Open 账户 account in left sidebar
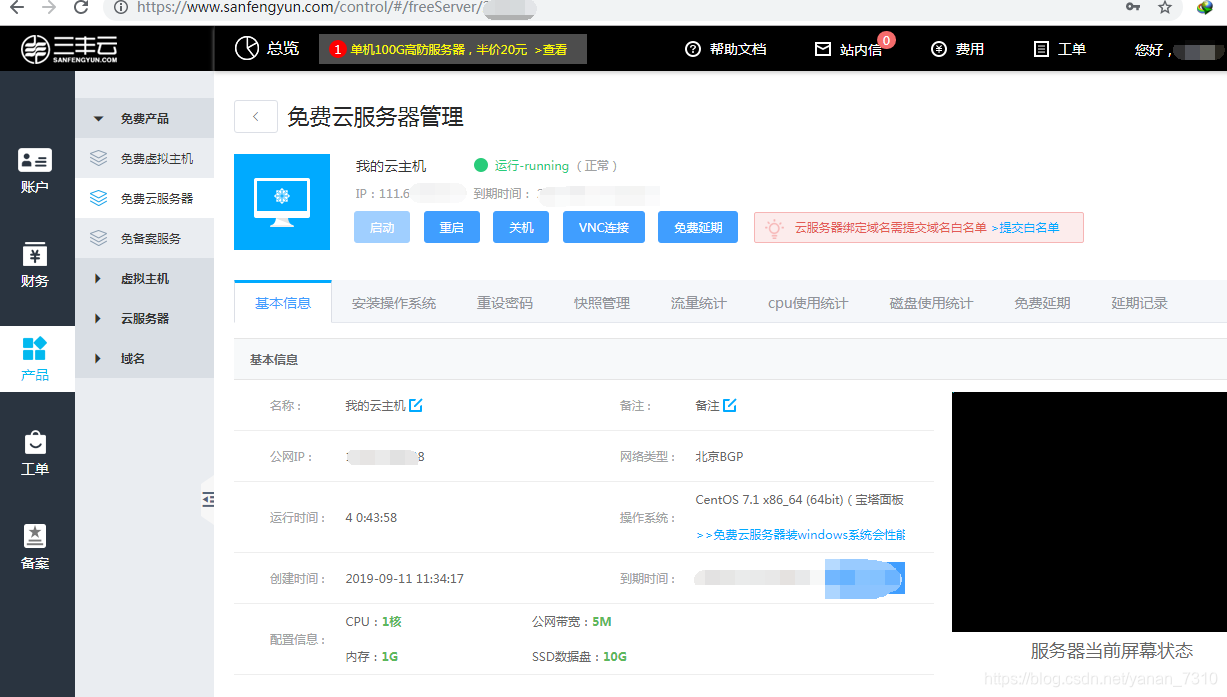This screenshot has width=1227, height=697. 35,171
